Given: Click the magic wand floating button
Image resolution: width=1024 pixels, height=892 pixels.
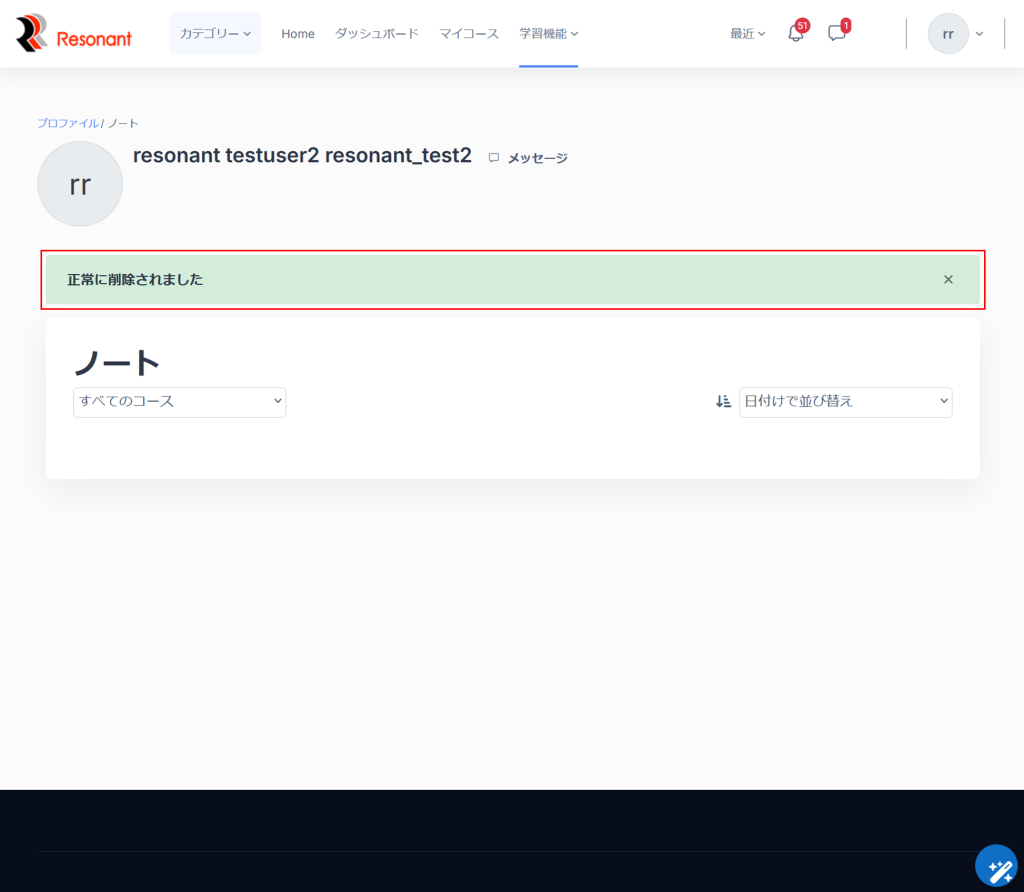Looking at the screenshot, I should point(998,868).
